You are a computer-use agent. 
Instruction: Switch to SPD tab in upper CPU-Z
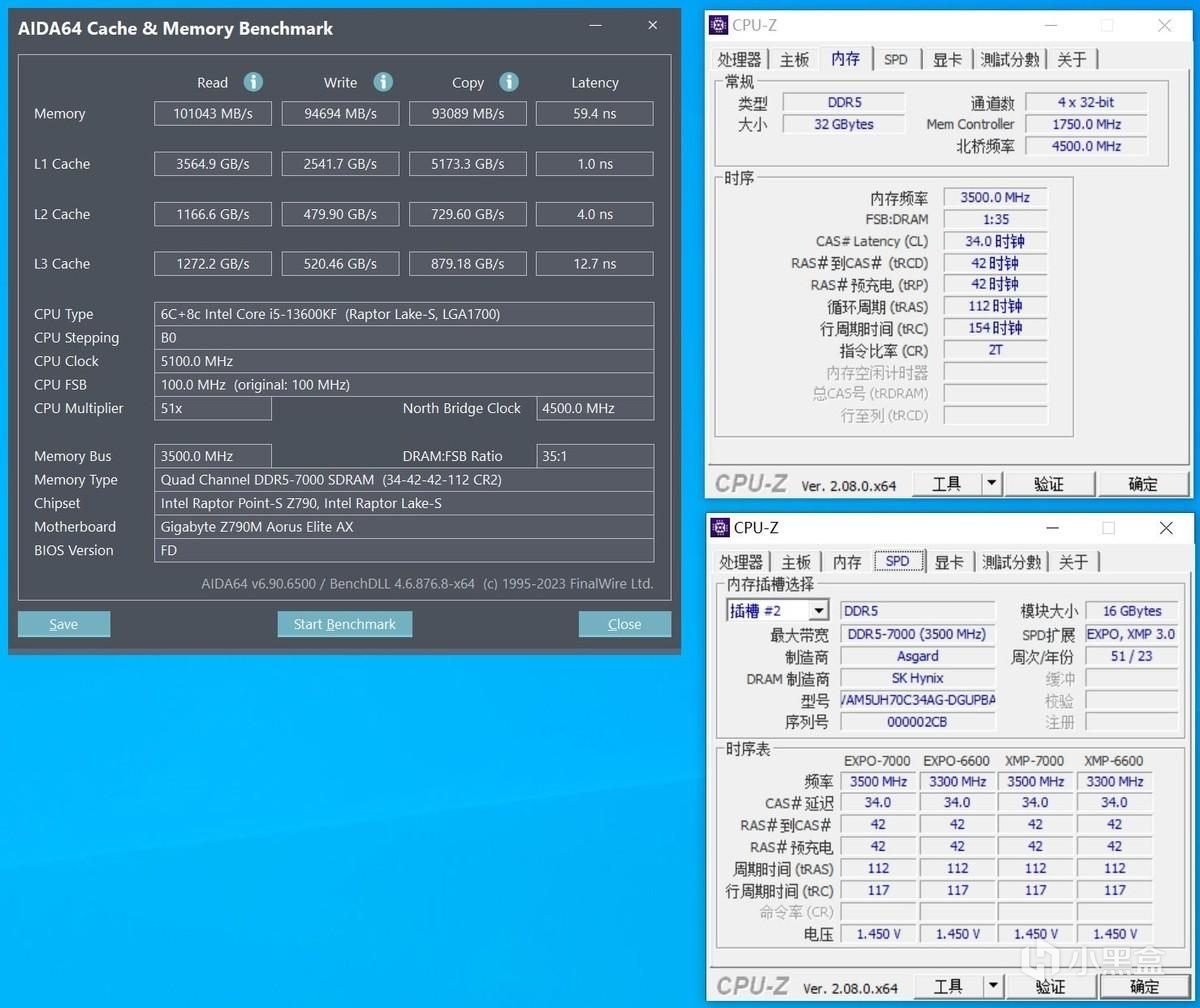pos(896,60)
